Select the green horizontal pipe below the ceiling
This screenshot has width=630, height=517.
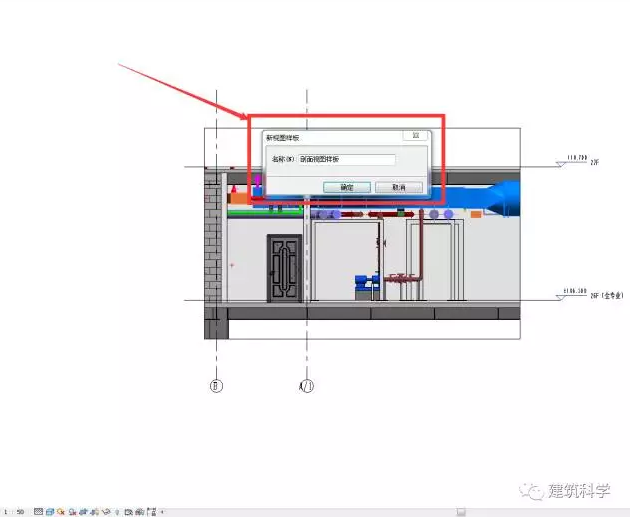(265, 211)
